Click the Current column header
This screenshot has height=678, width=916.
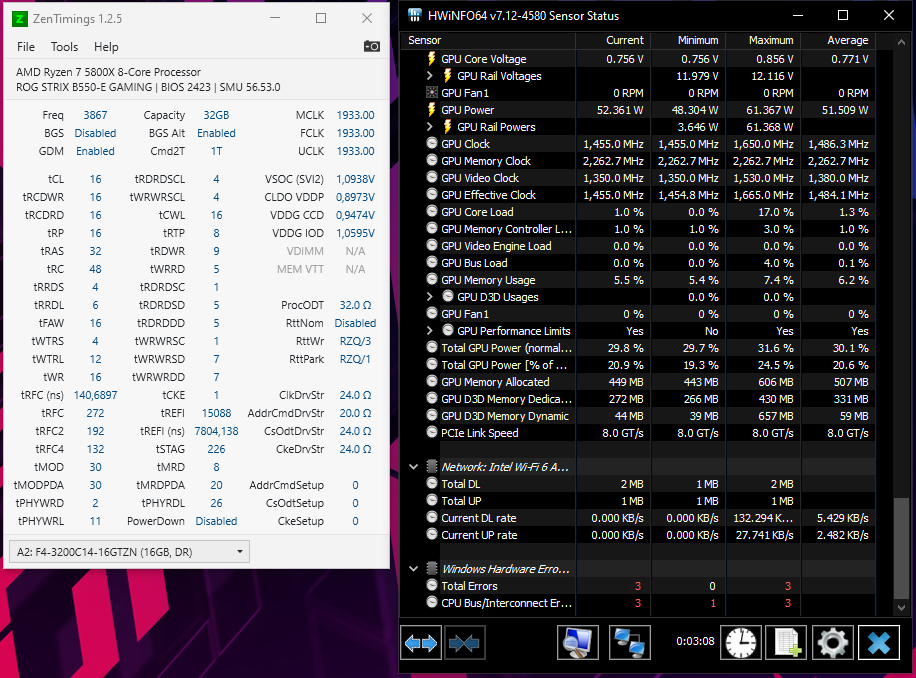tap(613, 40)
